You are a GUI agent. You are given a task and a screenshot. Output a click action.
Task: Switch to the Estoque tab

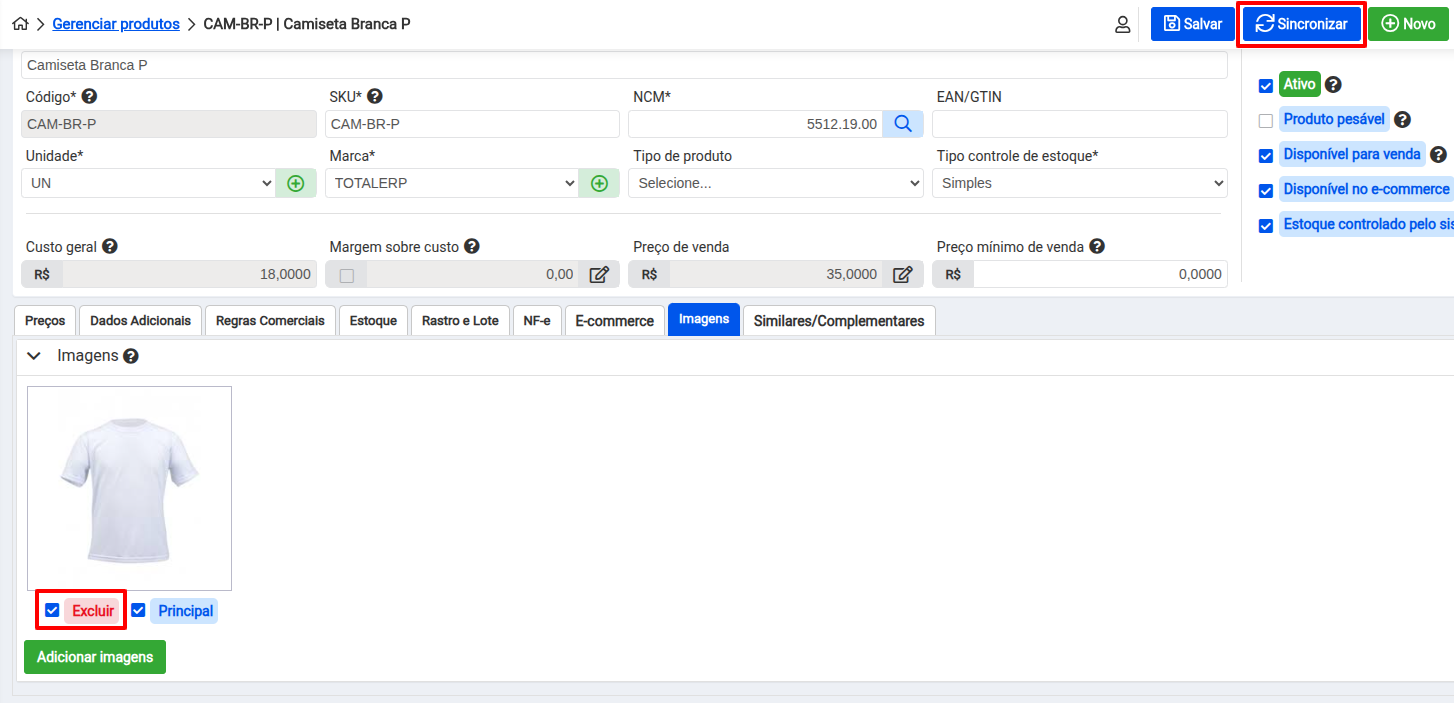point(373,321)
